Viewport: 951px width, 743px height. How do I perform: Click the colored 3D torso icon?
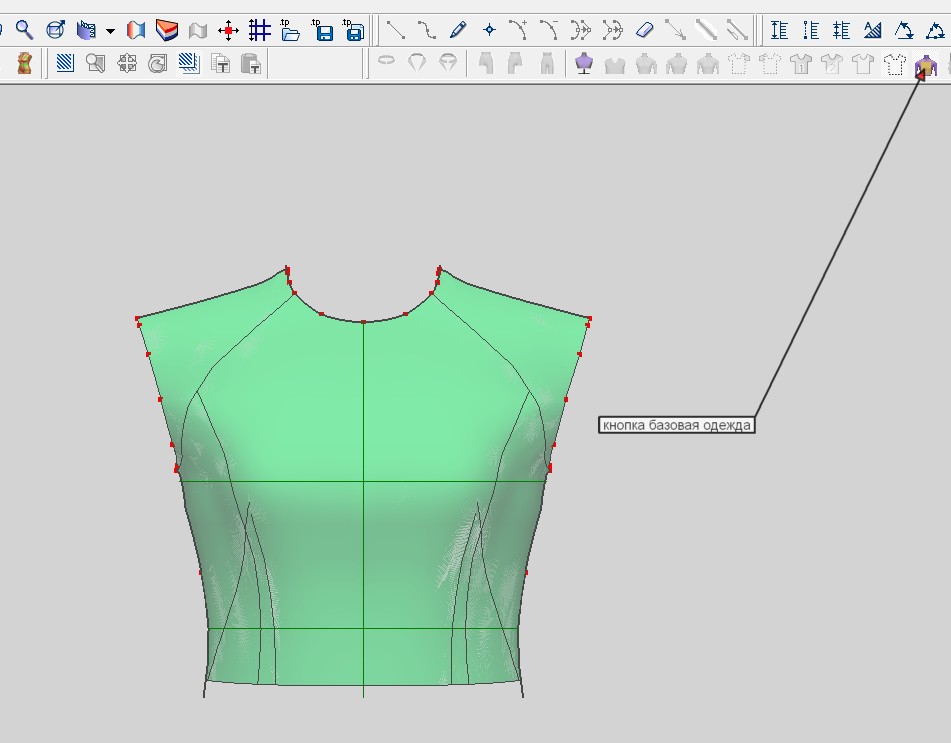point(24,64)
